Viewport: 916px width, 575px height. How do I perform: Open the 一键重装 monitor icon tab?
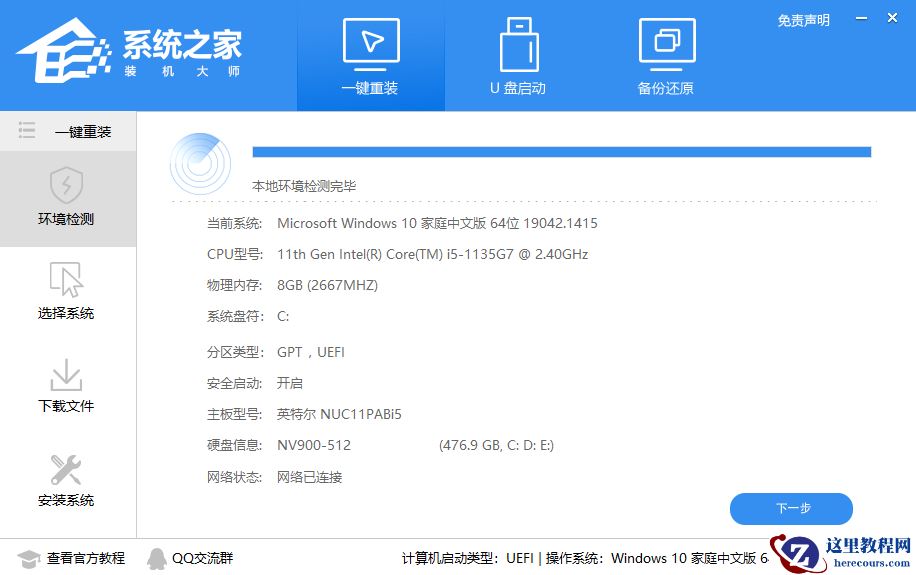(370, 56)
